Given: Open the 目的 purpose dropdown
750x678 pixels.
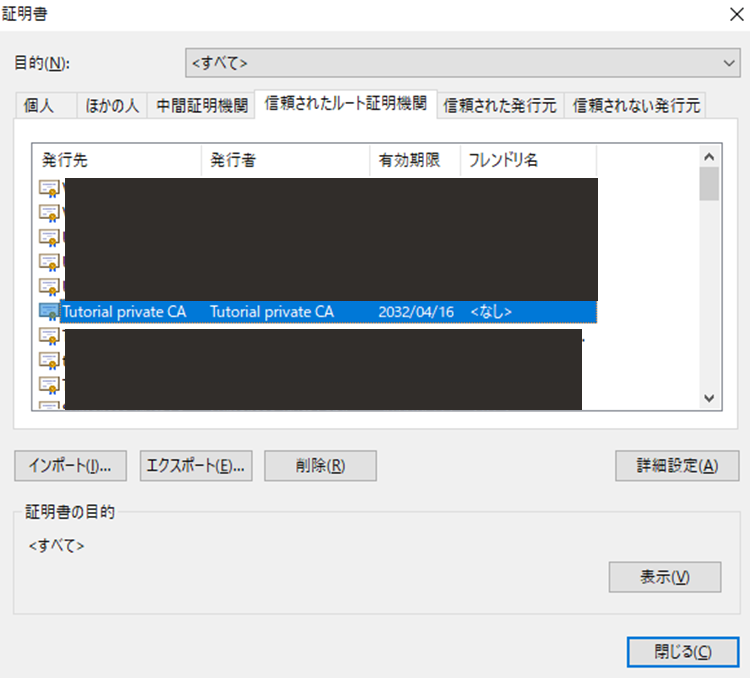Looking at the screenshot, I should click(x=462, y=62).
